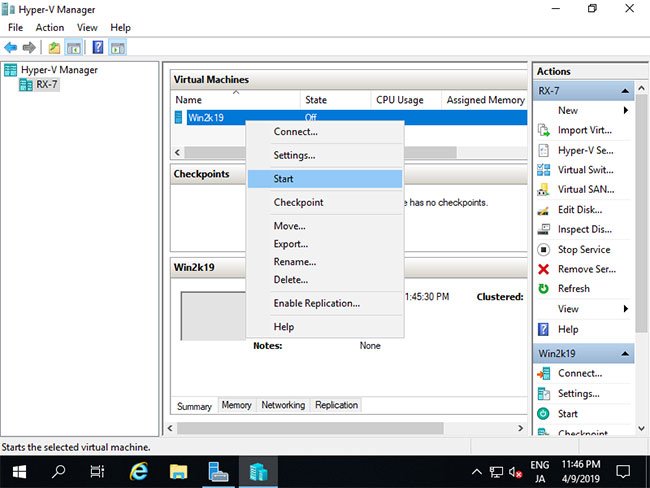Click Edit Disk... in the Actions pane
Screen dimensions: 650x488
580,210
